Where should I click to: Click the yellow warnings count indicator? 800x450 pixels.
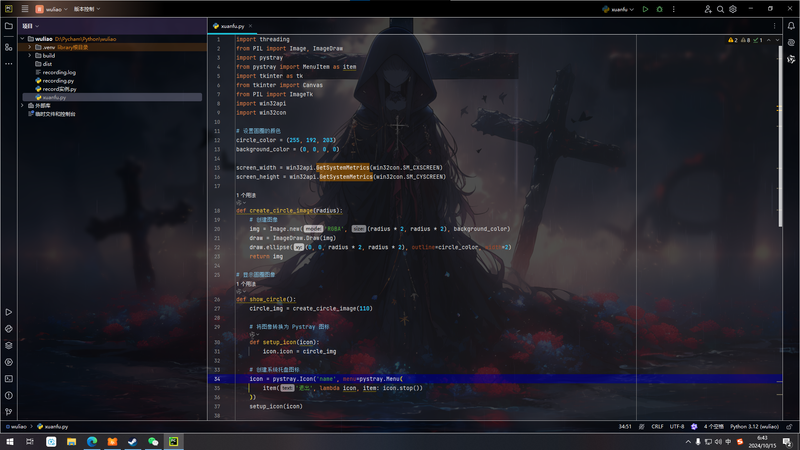point(733,40)
